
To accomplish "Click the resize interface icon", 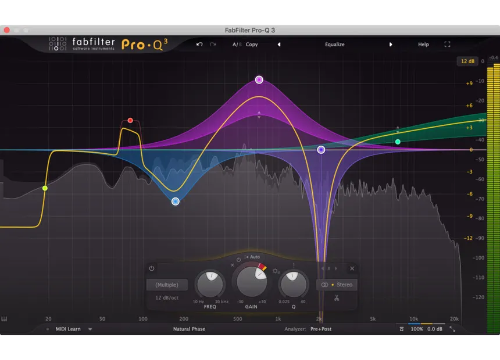I will [x=452, y=329].
